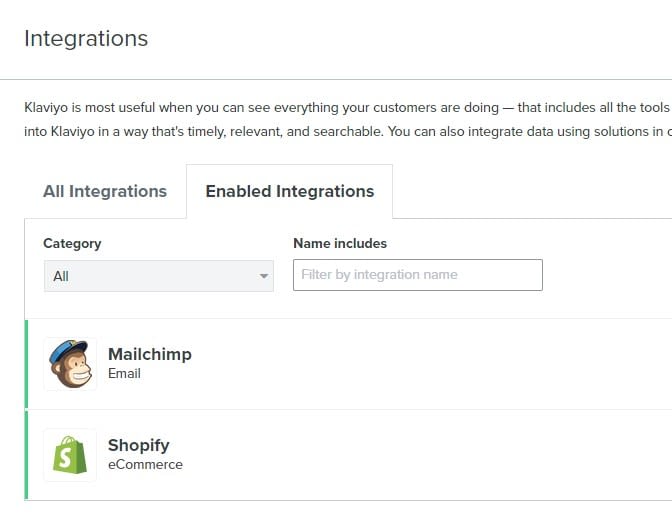Click the Category dropdown arrow caret

[x=264, y=276]
